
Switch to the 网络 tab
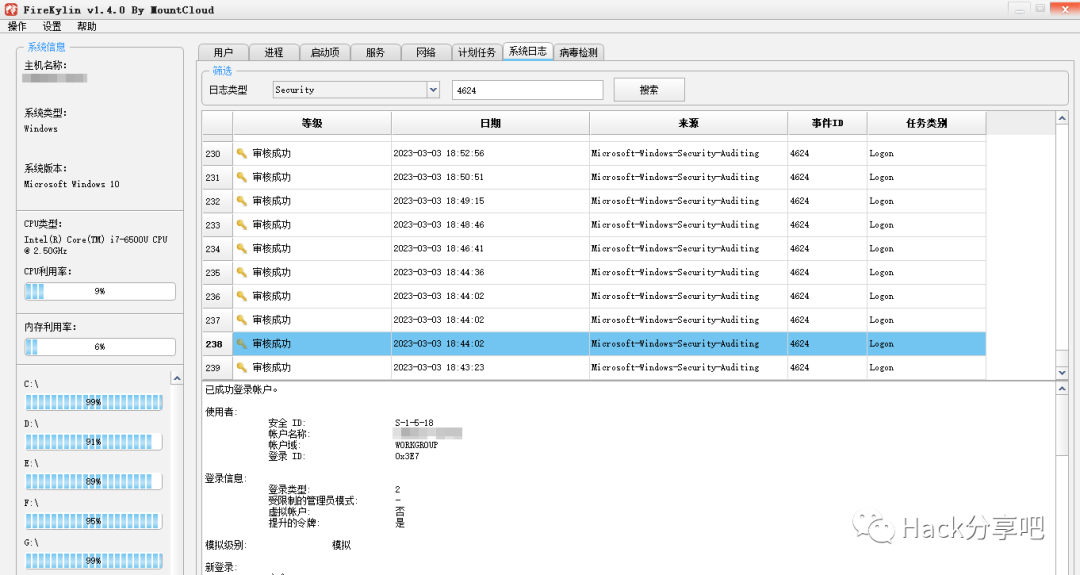tap(426, 52)
